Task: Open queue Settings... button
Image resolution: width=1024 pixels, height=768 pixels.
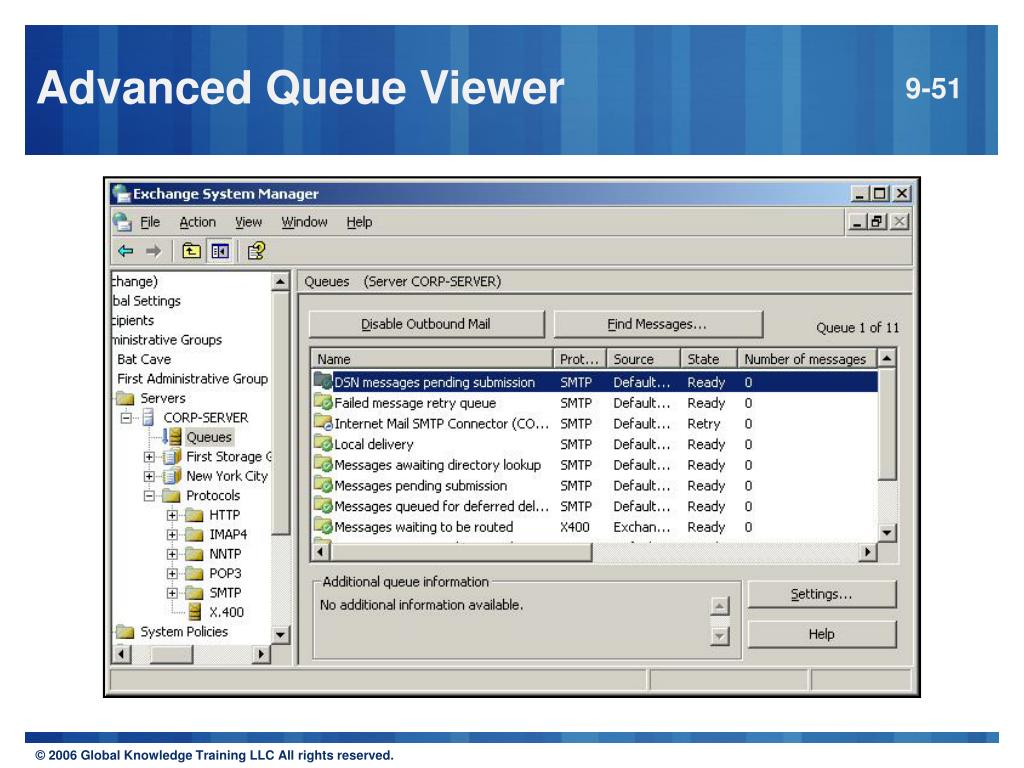Action: pos(822,594)
